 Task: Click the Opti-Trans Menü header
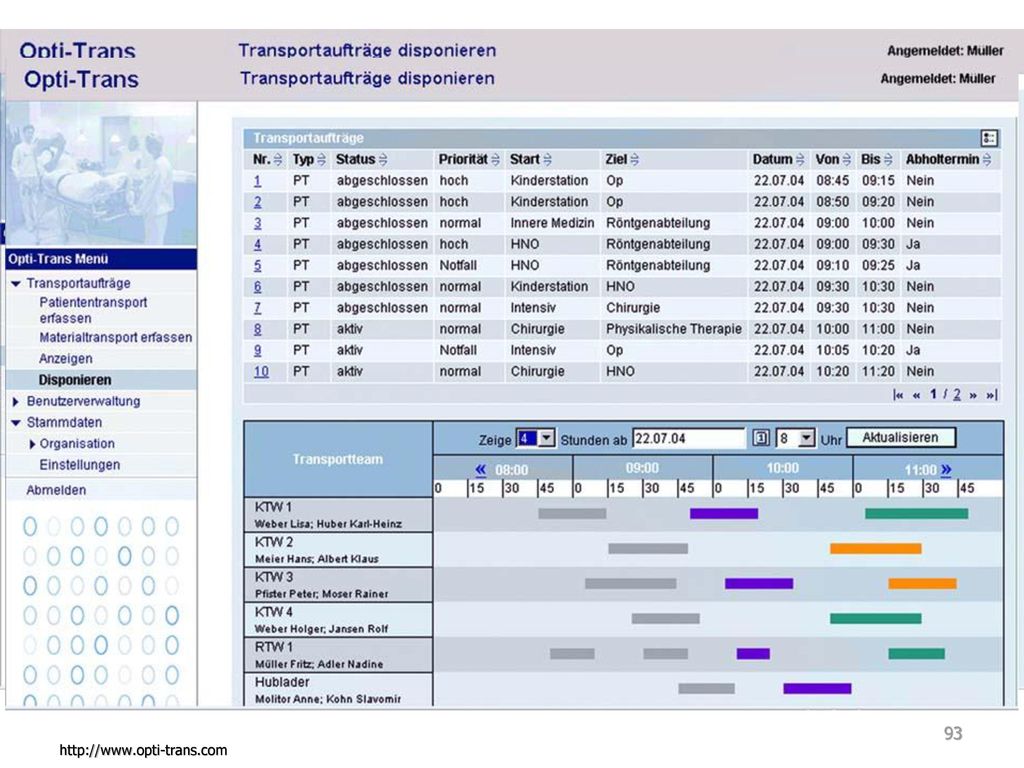[101, 259]
